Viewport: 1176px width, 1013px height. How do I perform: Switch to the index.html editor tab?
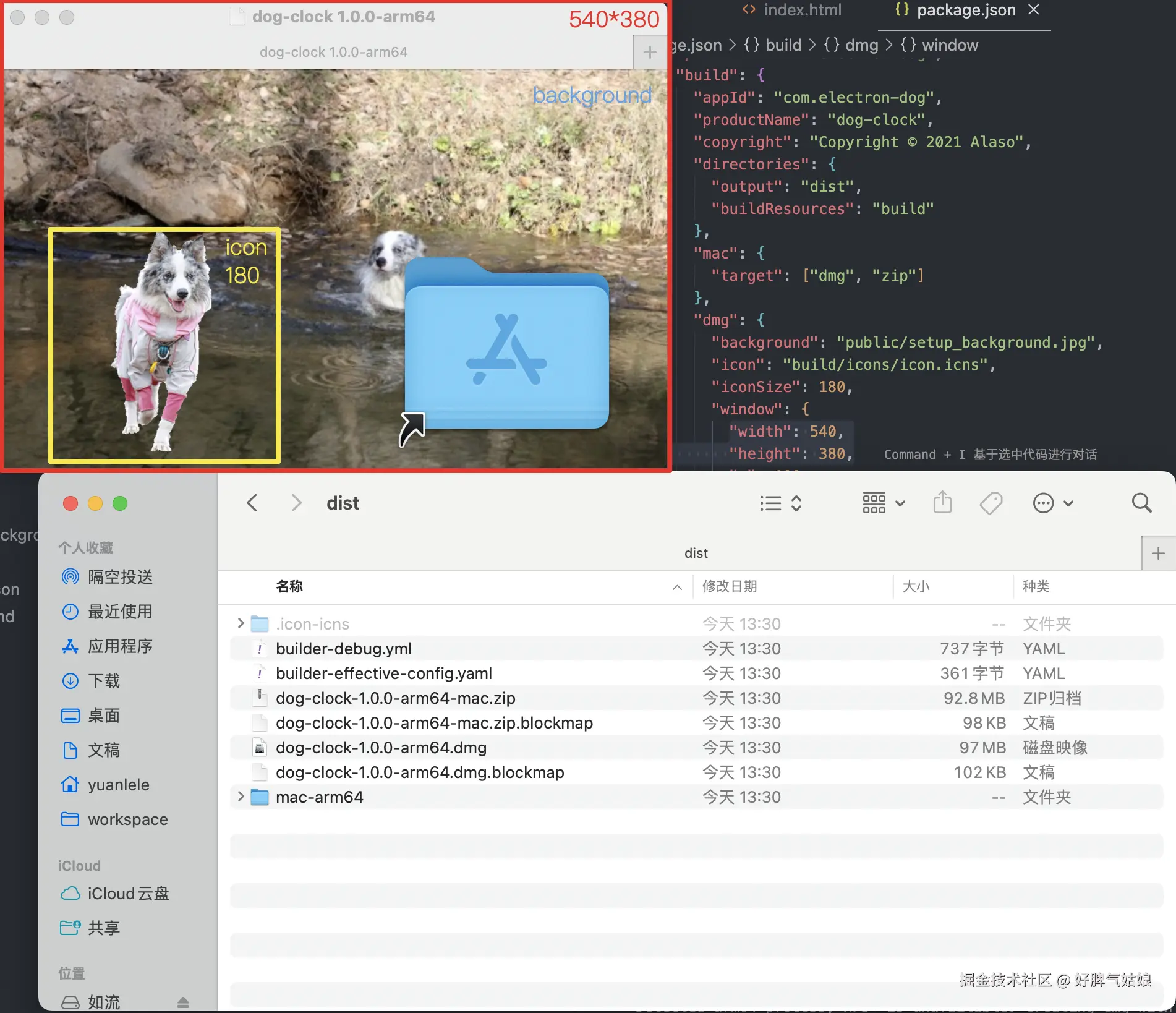coord(792,11)
